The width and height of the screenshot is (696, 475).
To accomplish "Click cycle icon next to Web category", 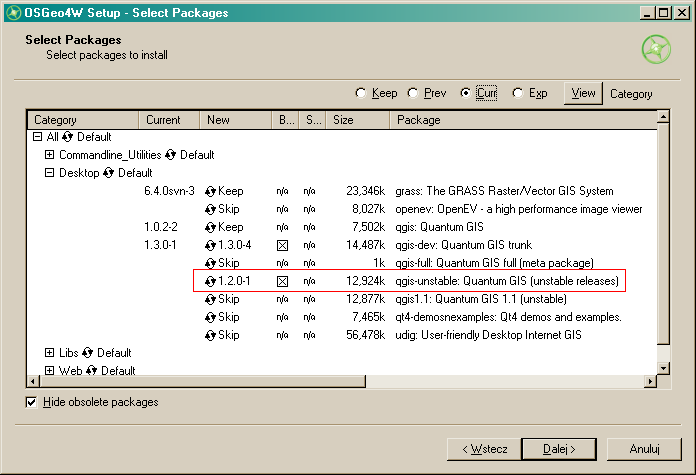I will [x=91, y=370].
